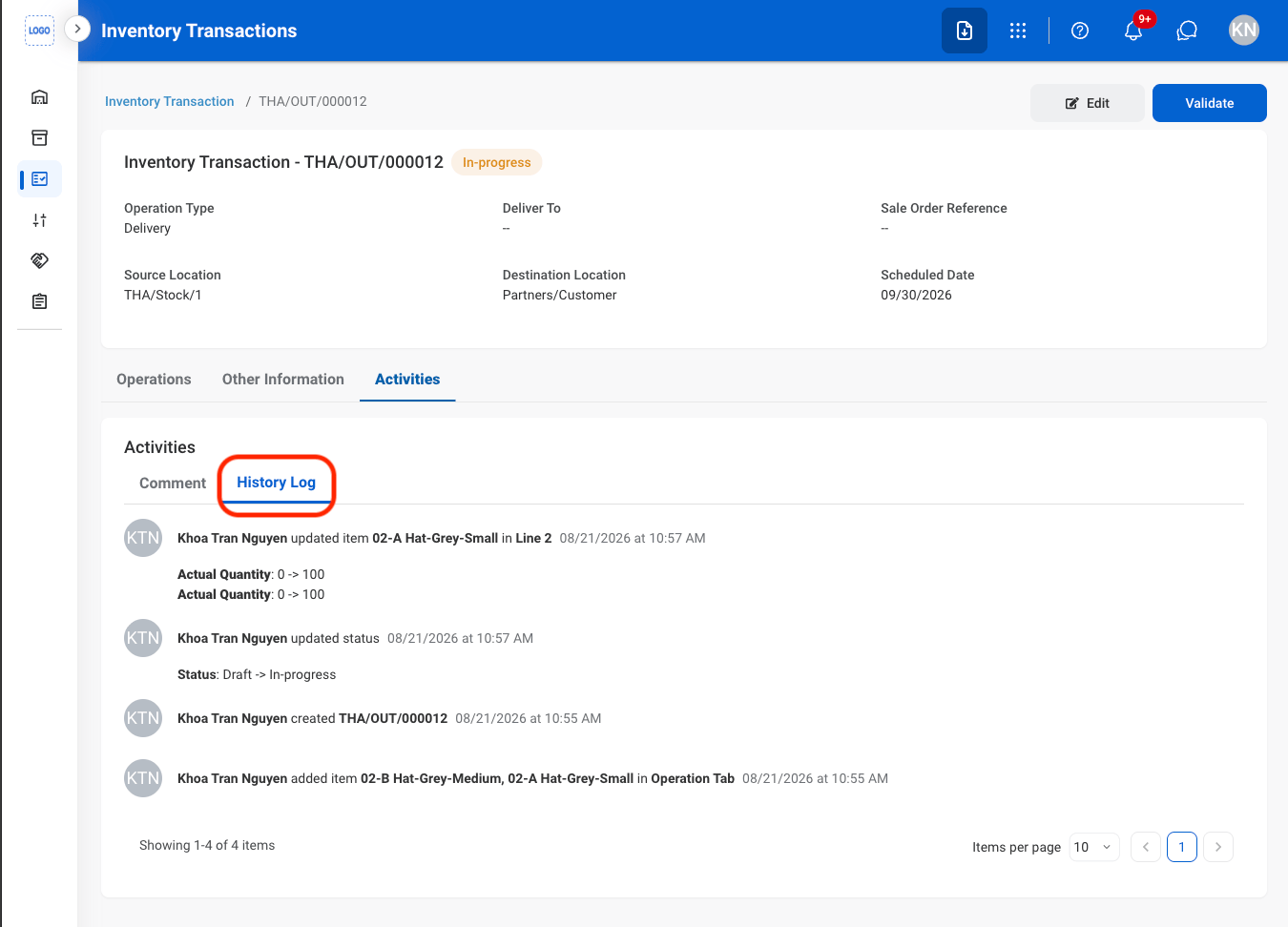The image size is (1288, 927).
Task: Go to previous page arrow
Action: [1146, 847]
